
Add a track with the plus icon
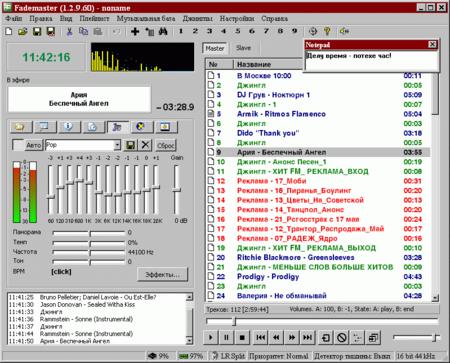135,32
